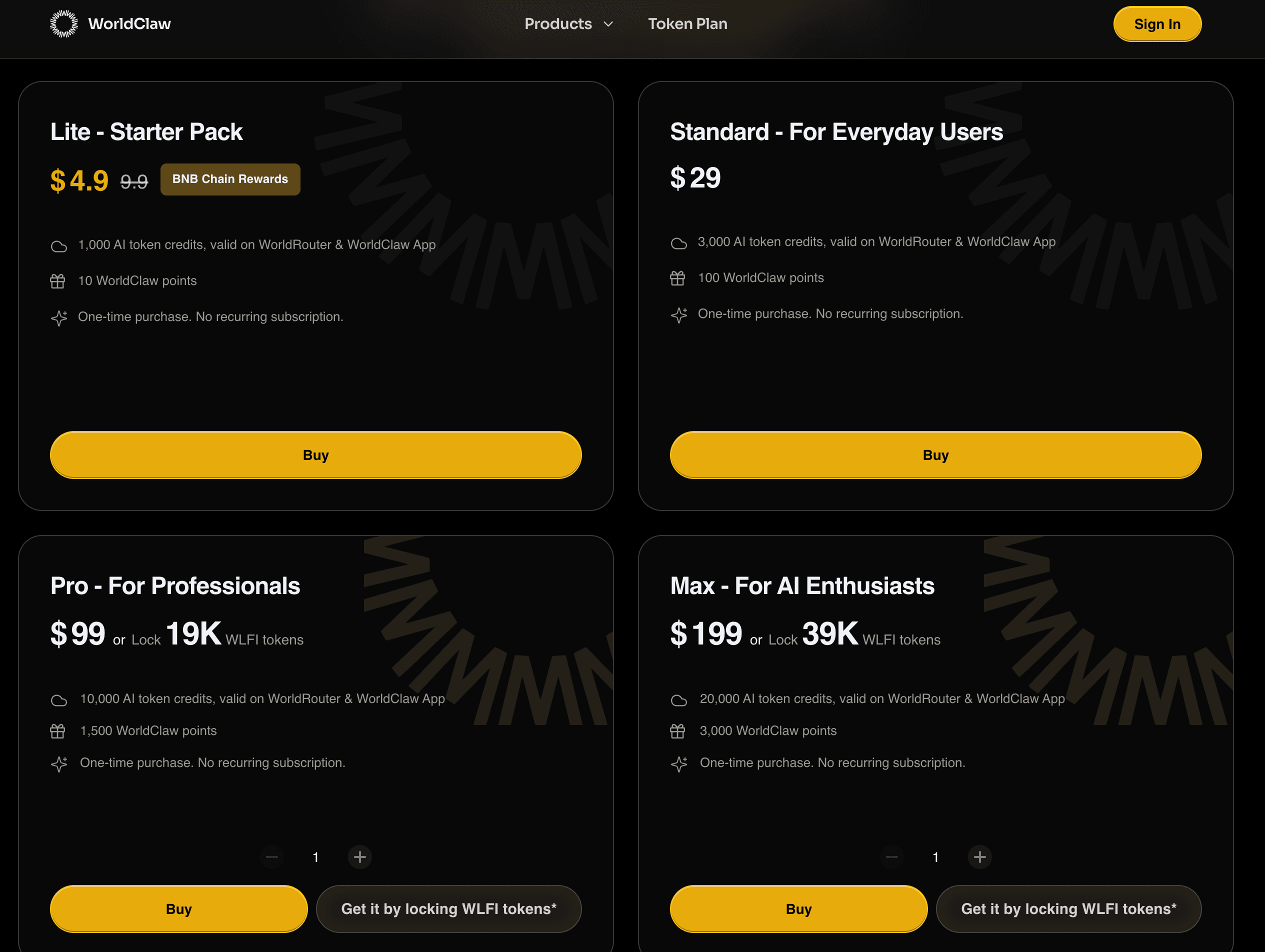The width and height of the screenshot is (1265, 952).
Task: Click the gift icon beside 100 WorldClaw points
Action: point(677,278)
